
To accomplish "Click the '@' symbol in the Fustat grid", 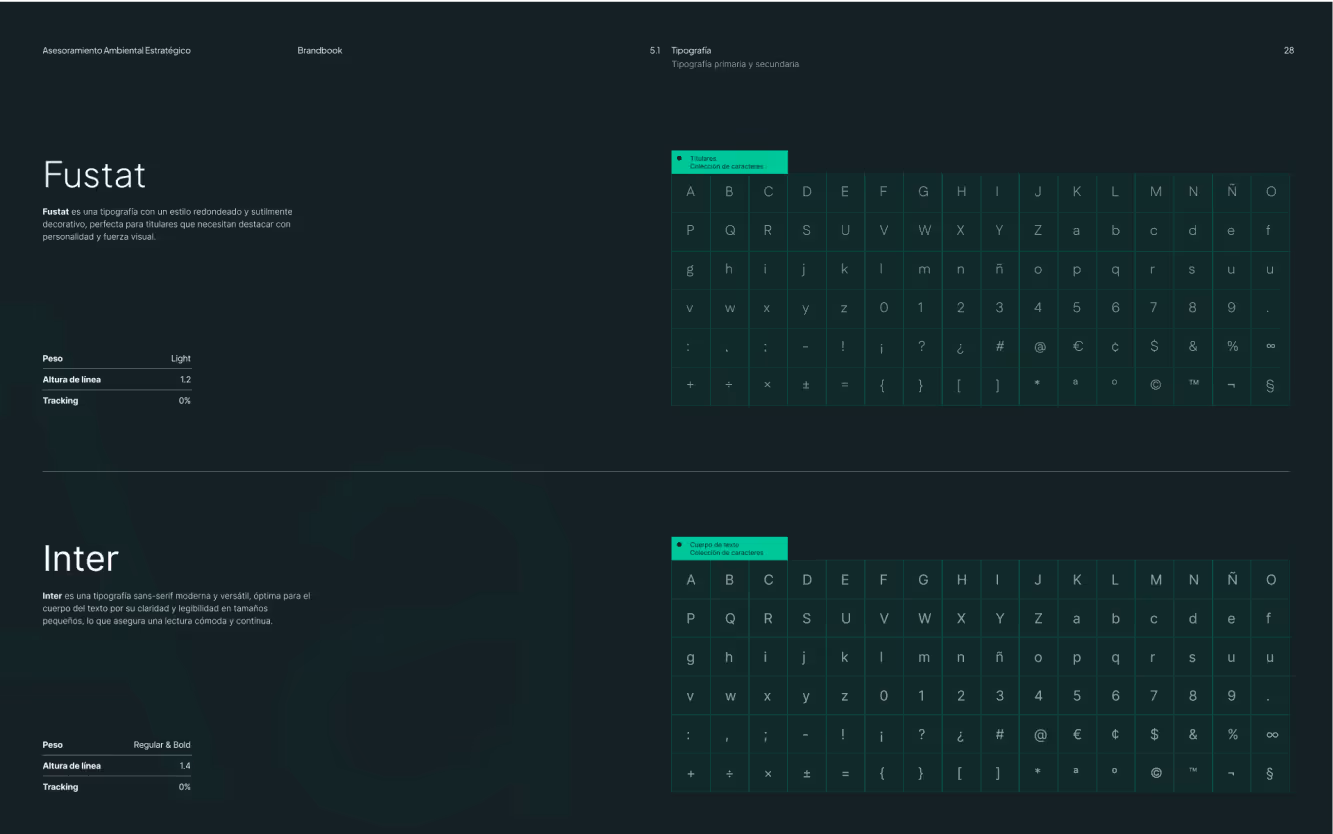I will [x=1039, y=347].
